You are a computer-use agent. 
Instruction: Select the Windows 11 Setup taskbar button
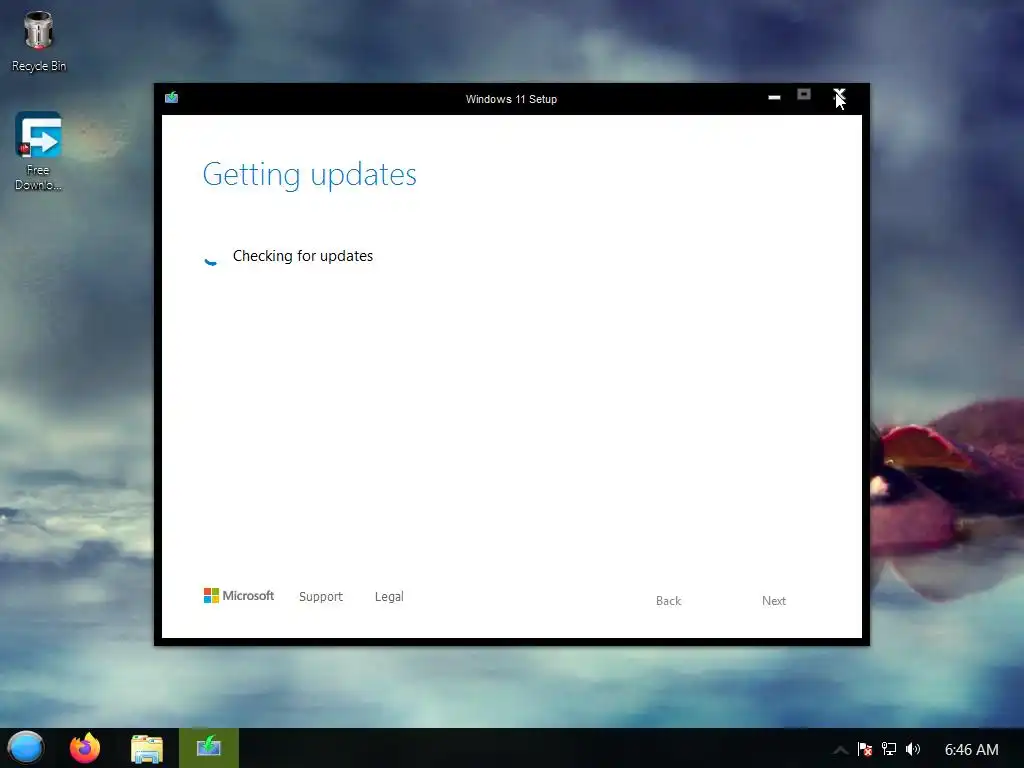[209, 748]
